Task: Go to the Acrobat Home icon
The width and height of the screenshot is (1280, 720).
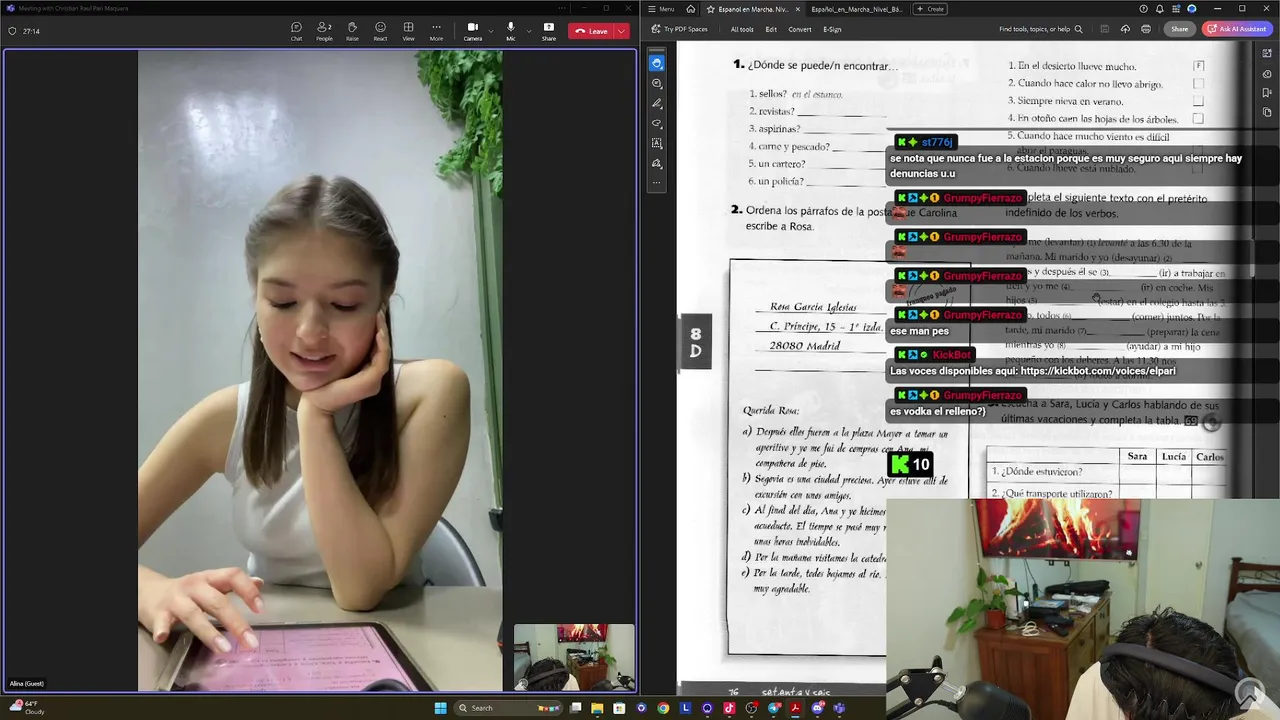Action: click(690, 9)
